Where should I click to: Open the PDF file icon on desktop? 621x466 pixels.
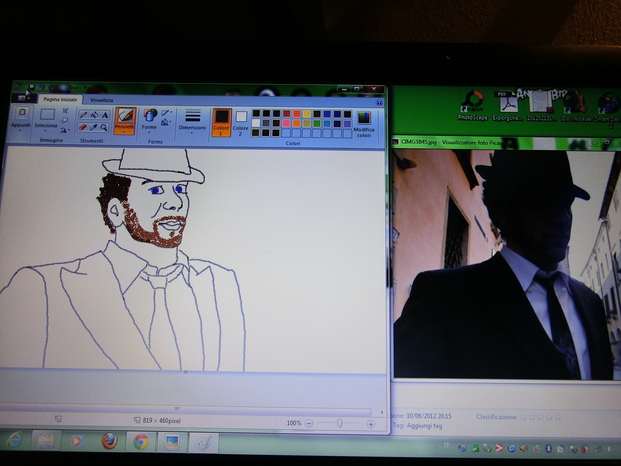[x=507, y=105]
